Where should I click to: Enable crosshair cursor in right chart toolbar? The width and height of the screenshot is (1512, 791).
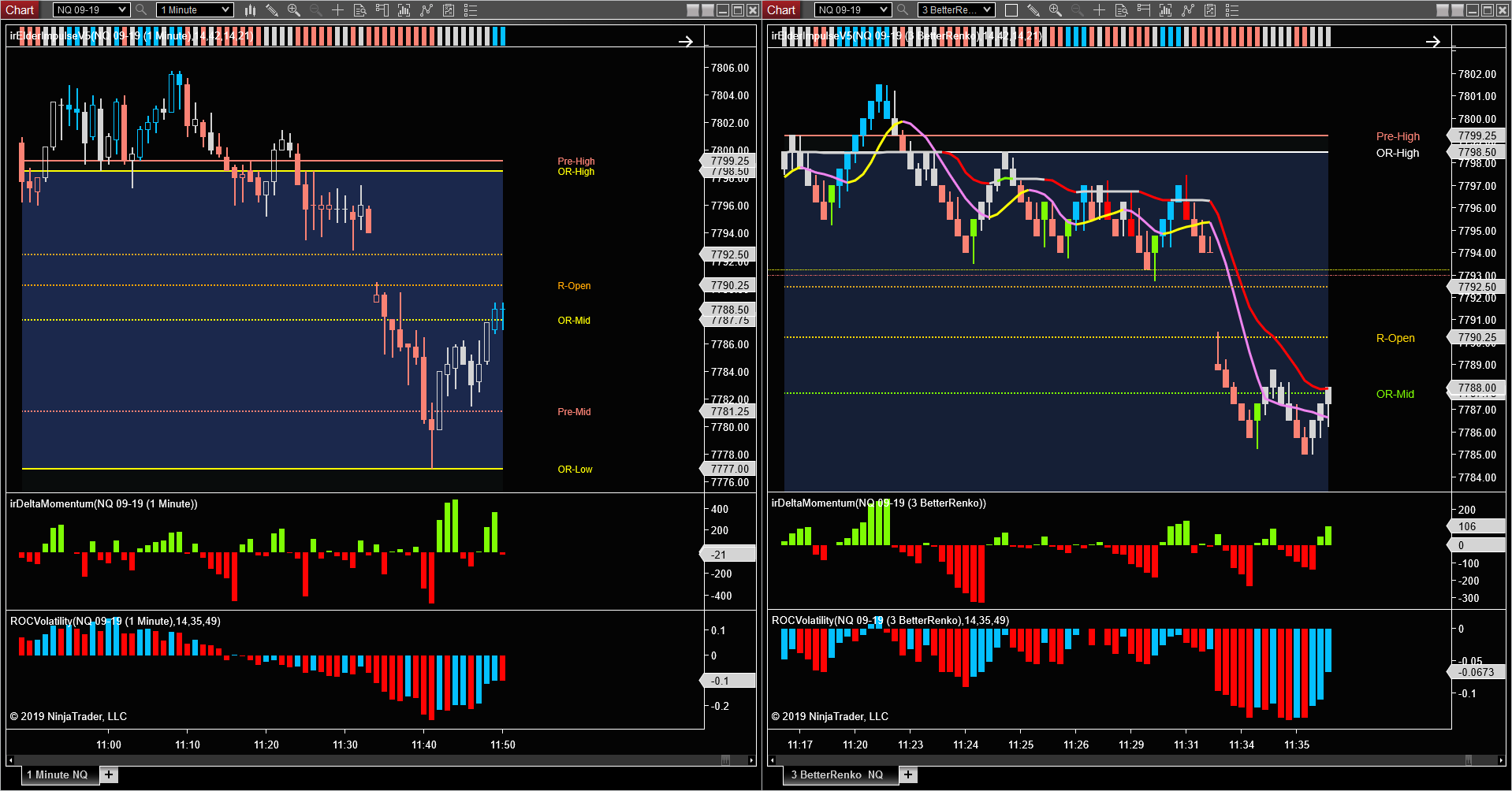coord(1100,10)
